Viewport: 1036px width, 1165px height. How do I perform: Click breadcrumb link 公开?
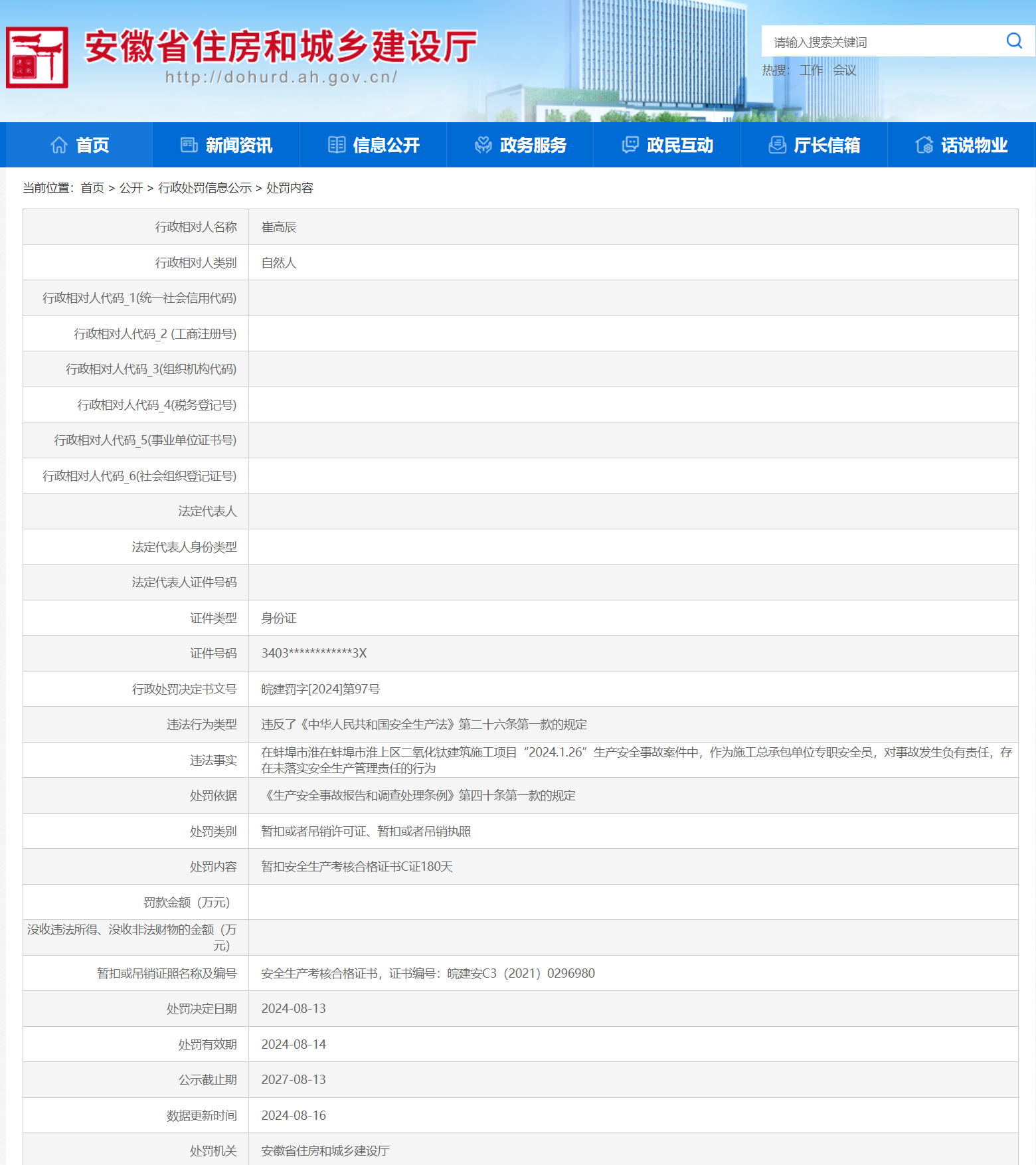pos(131,188)
